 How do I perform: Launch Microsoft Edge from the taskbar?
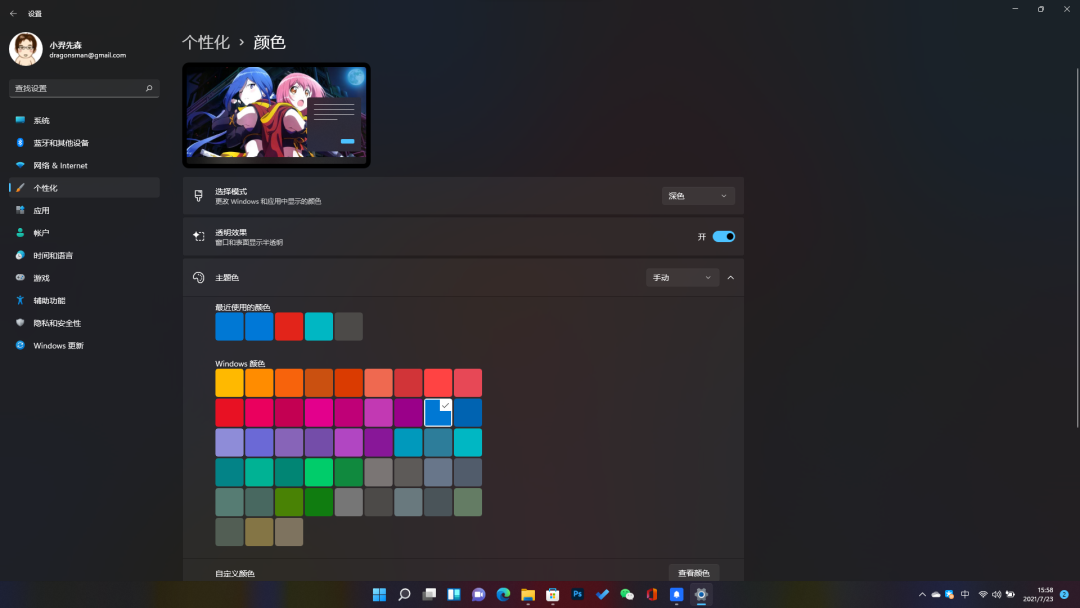(503, 594)
